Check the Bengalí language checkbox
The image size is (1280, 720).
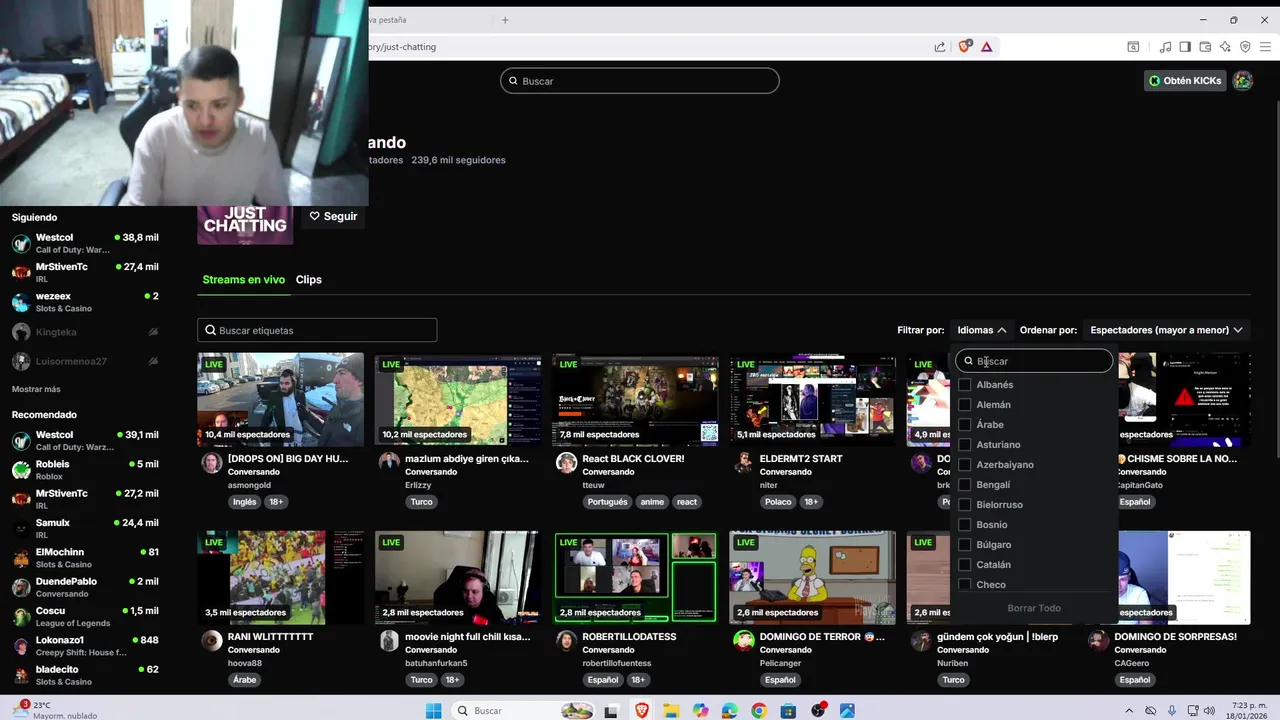point(965,485)
